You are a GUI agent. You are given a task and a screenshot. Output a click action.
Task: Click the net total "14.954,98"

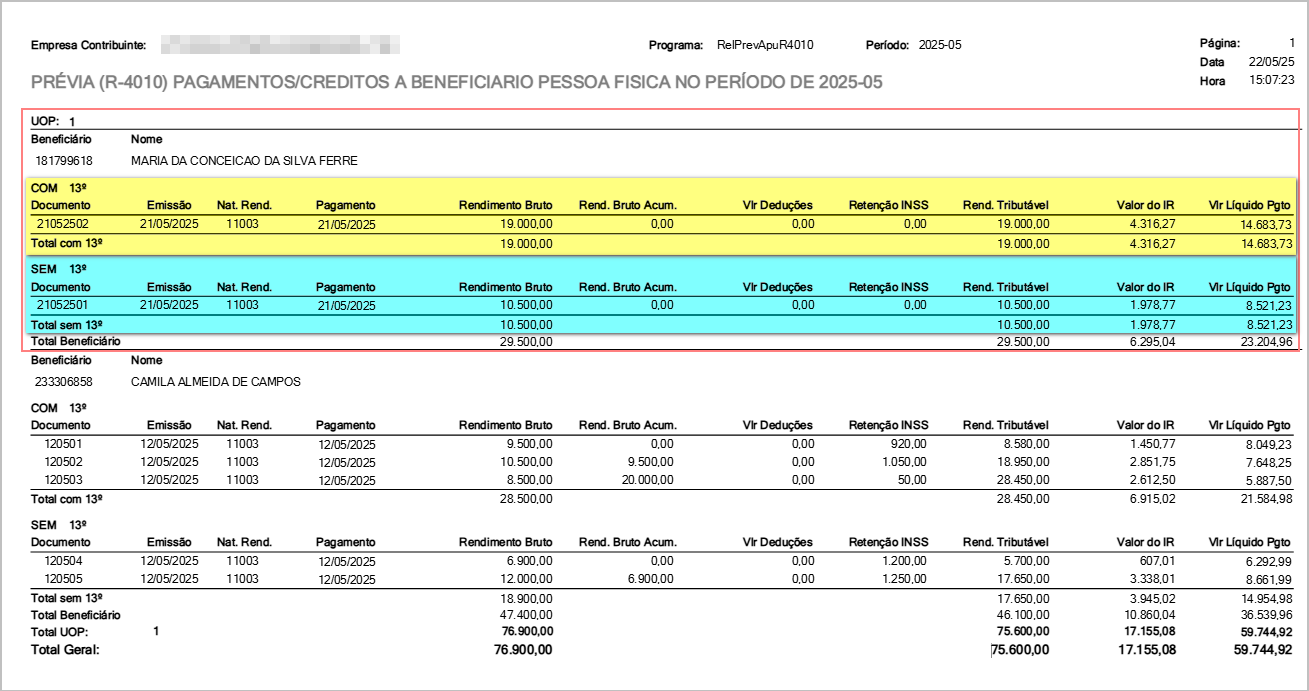[x=1265, y=598]
